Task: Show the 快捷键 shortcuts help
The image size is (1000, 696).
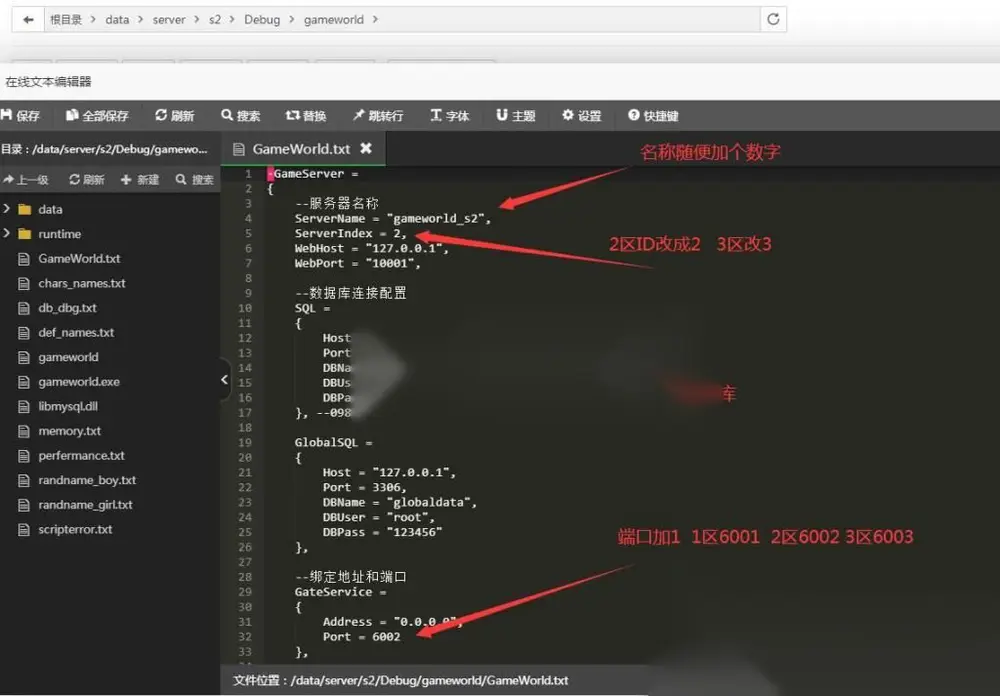Action: pyautogui.click(x=653, y=115)
